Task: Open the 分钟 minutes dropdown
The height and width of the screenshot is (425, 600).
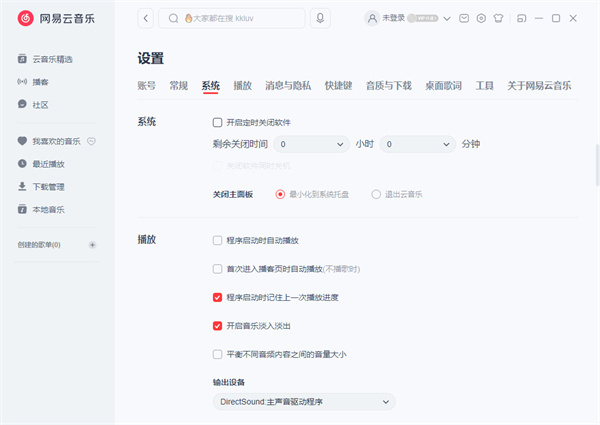Action: (x=417, y=144)
